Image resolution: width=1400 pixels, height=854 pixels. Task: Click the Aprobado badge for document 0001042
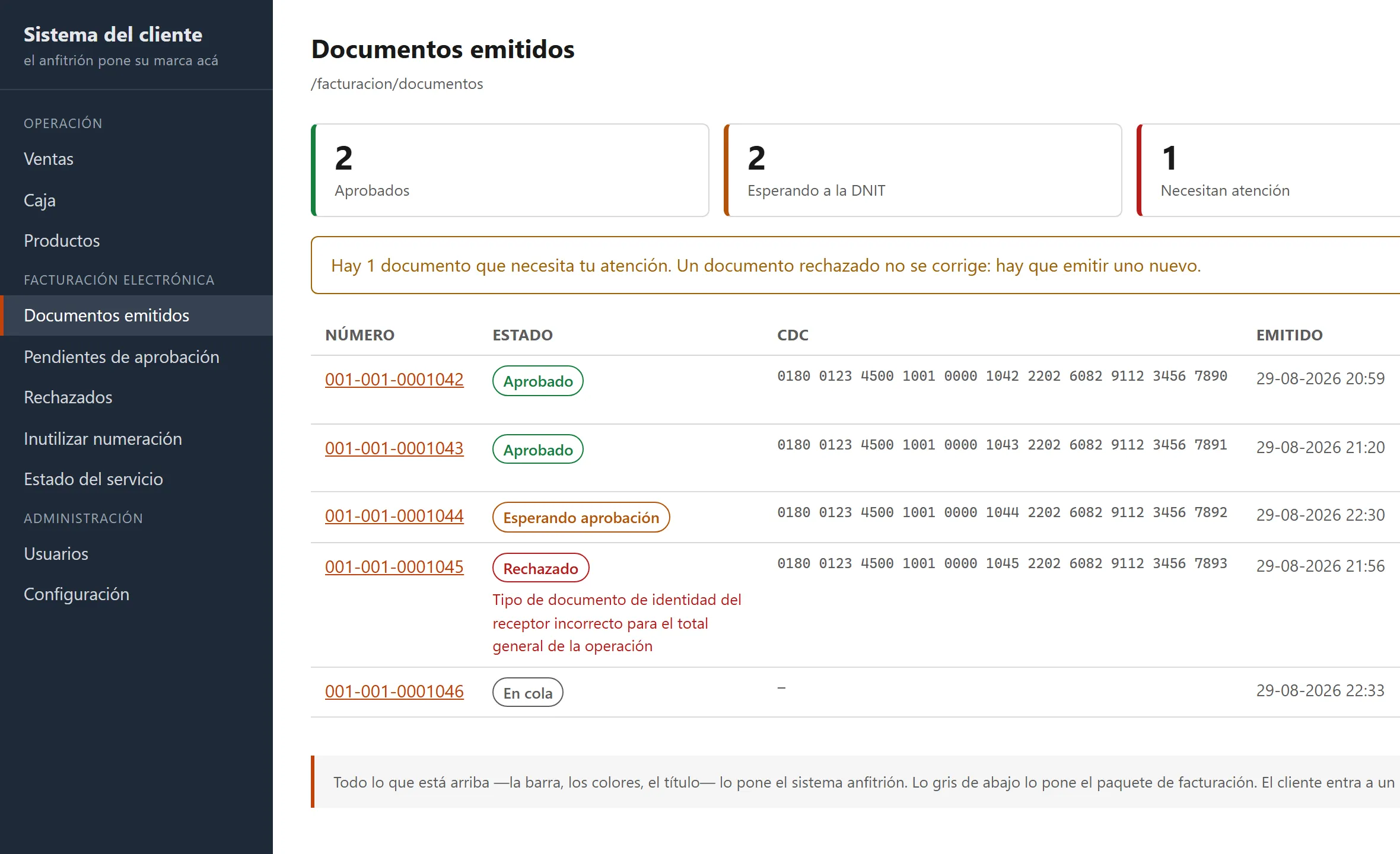pyautogui.click(x=538, y=381)
